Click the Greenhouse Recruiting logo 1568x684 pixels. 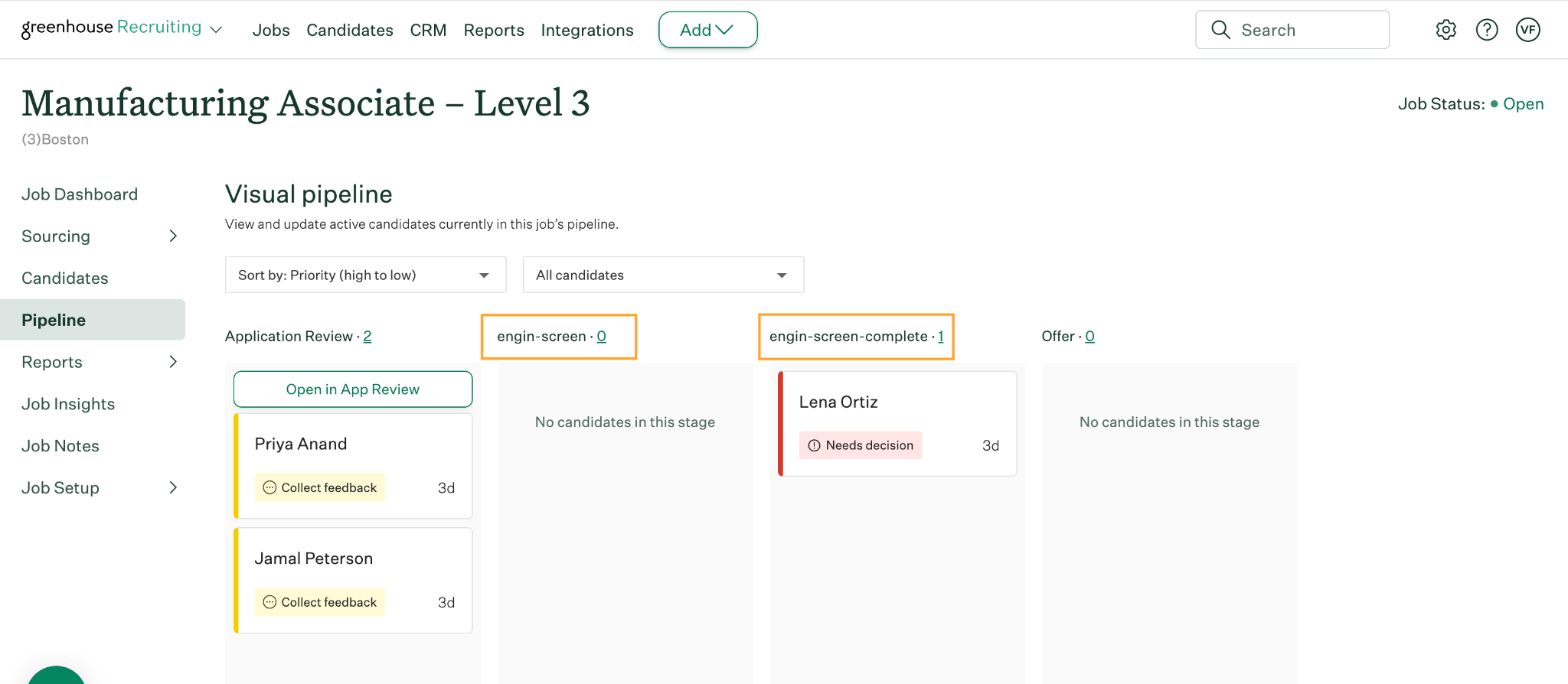point(112,28)
